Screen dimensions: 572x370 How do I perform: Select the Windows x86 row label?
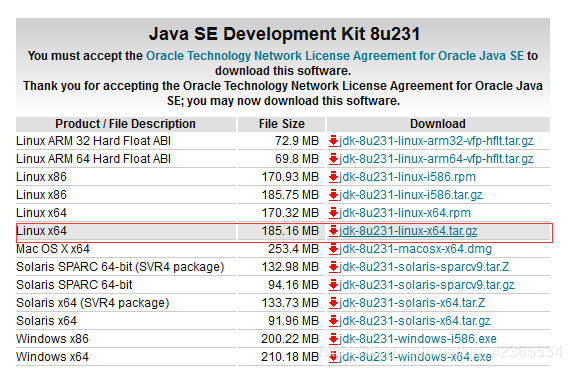[53, 339]
